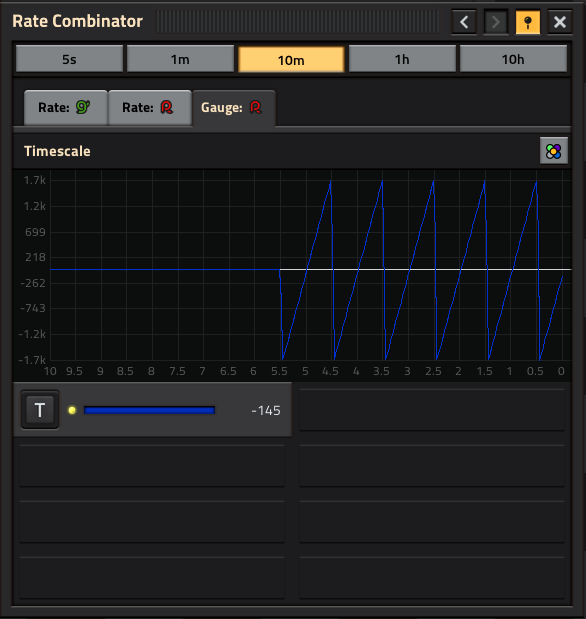Click the T signal icon
The height and width of the screenshot is (619, 586).
(40, 410)
